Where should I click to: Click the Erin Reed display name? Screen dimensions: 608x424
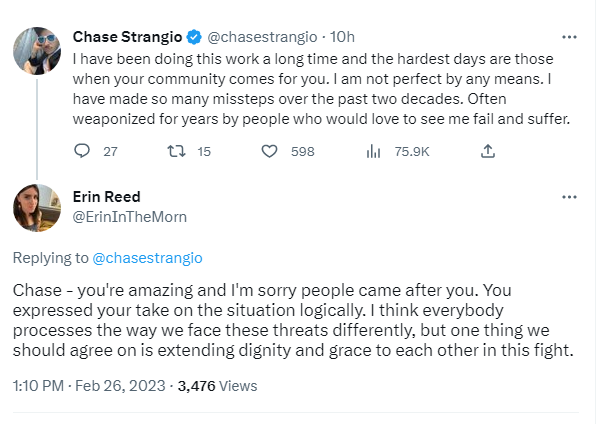point(107,196)
